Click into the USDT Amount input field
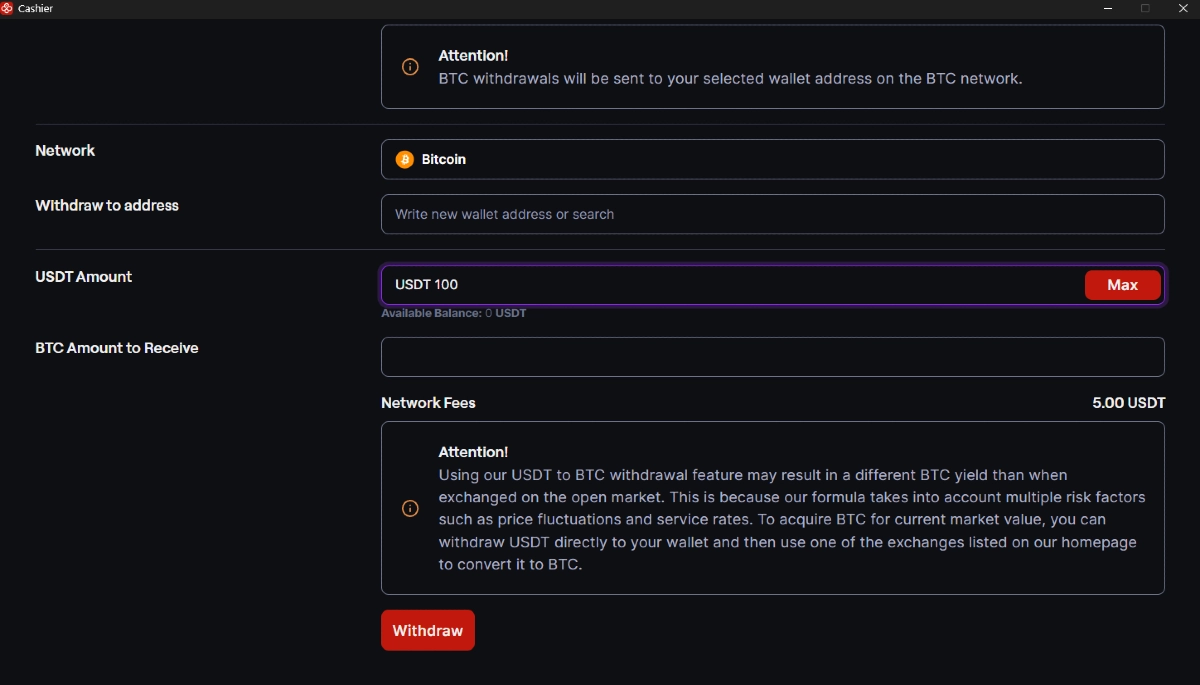The height and width of the screenshot is (685, 1200). tap(730, 285)
